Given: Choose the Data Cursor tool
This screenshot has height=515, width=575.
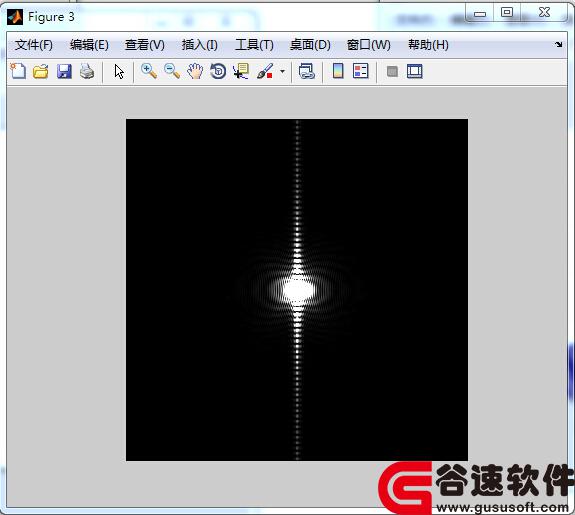Looking at the screenshot, I should coord(241,71).
